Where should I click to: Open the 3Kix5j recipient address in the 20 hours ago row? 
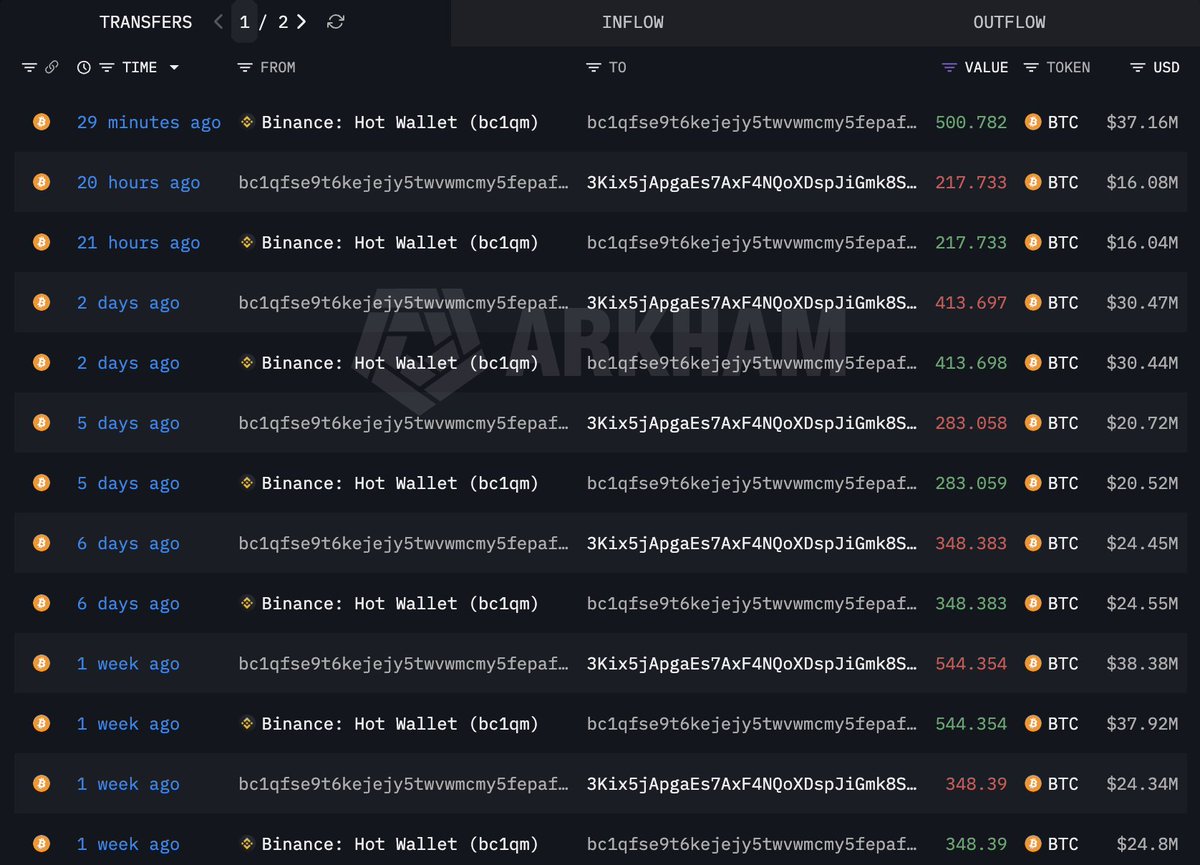pyautogui.click(x=751, y=182)
